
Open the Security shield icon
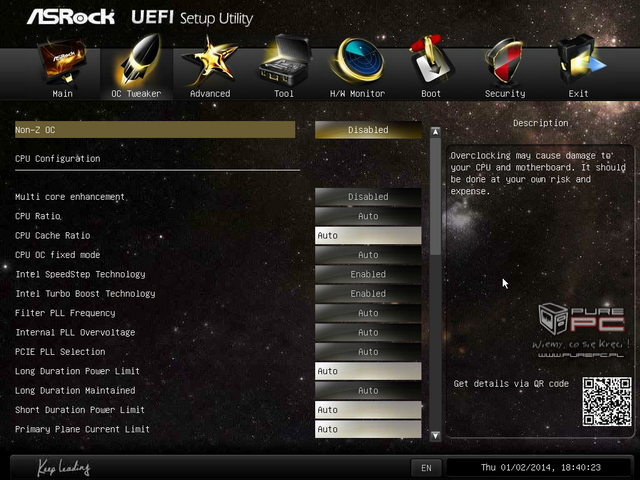(504, 62)
